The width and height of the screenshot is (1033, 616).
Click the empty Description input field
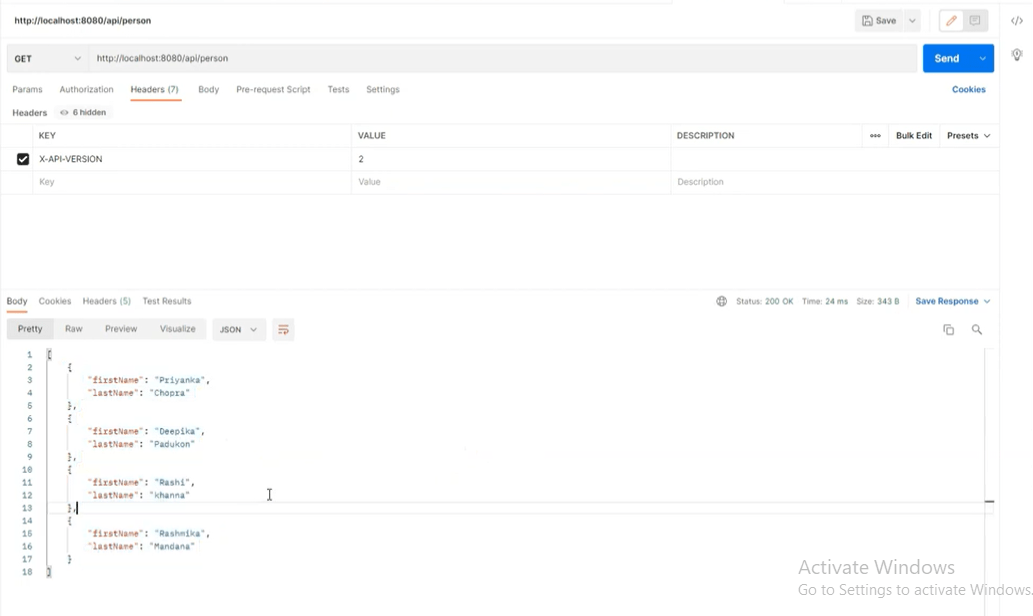tap(835, 182)
